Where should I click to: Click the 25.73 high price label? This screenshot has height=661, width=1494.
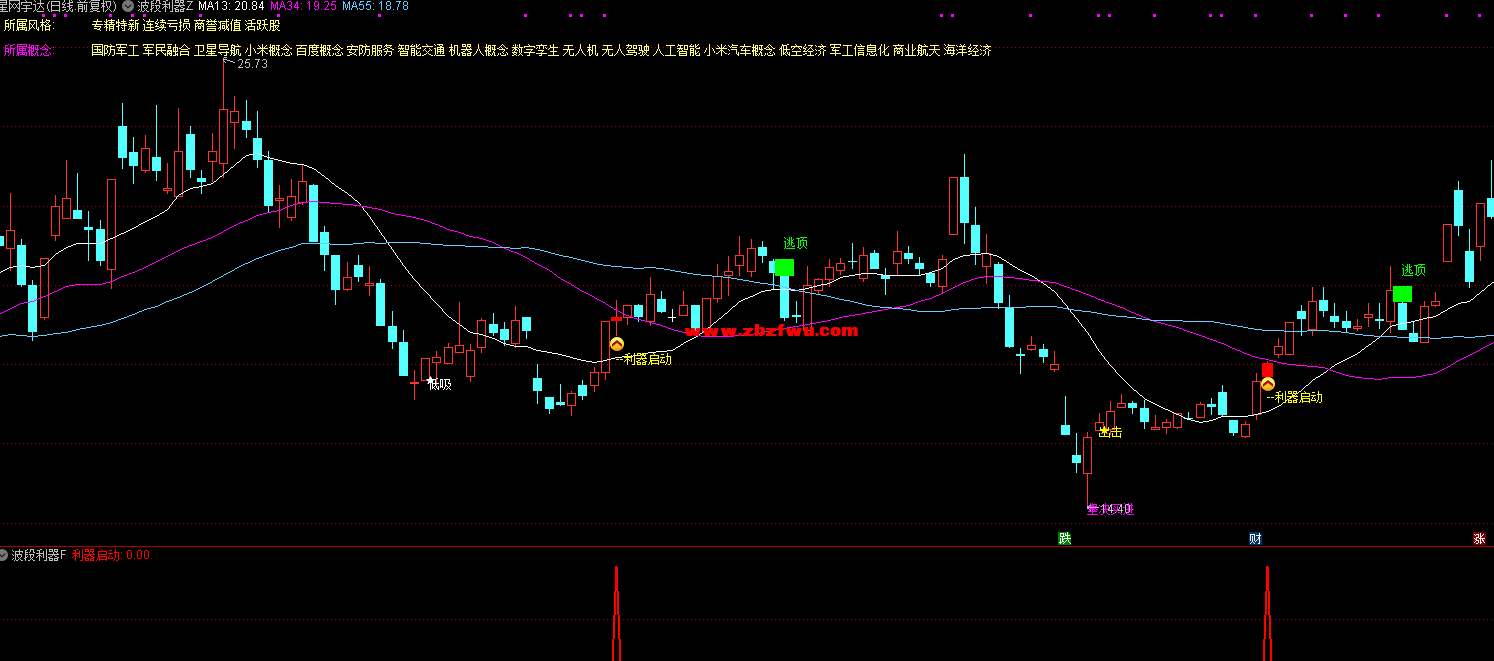[252, 64]
